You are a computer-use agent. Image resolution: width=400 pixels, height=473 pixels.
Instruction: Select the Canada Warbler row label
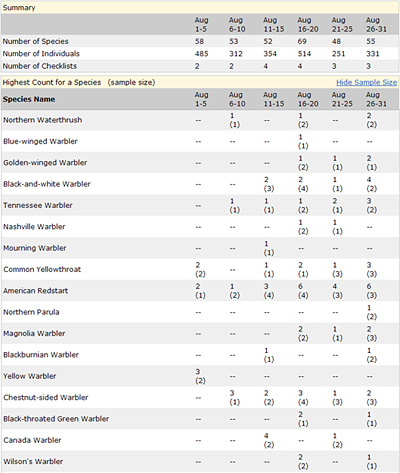(x=32, y=440)
